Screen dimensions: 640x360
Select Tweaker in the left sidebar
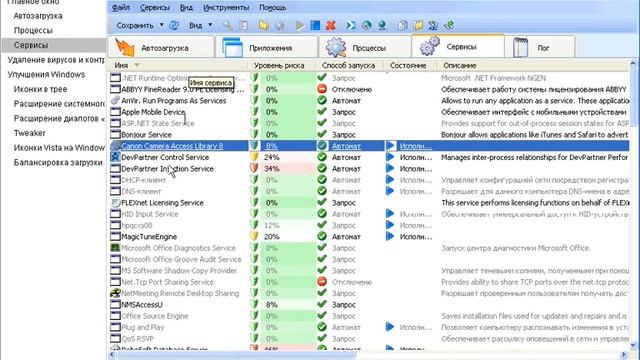pyautogui.click(x=29, y=133)
